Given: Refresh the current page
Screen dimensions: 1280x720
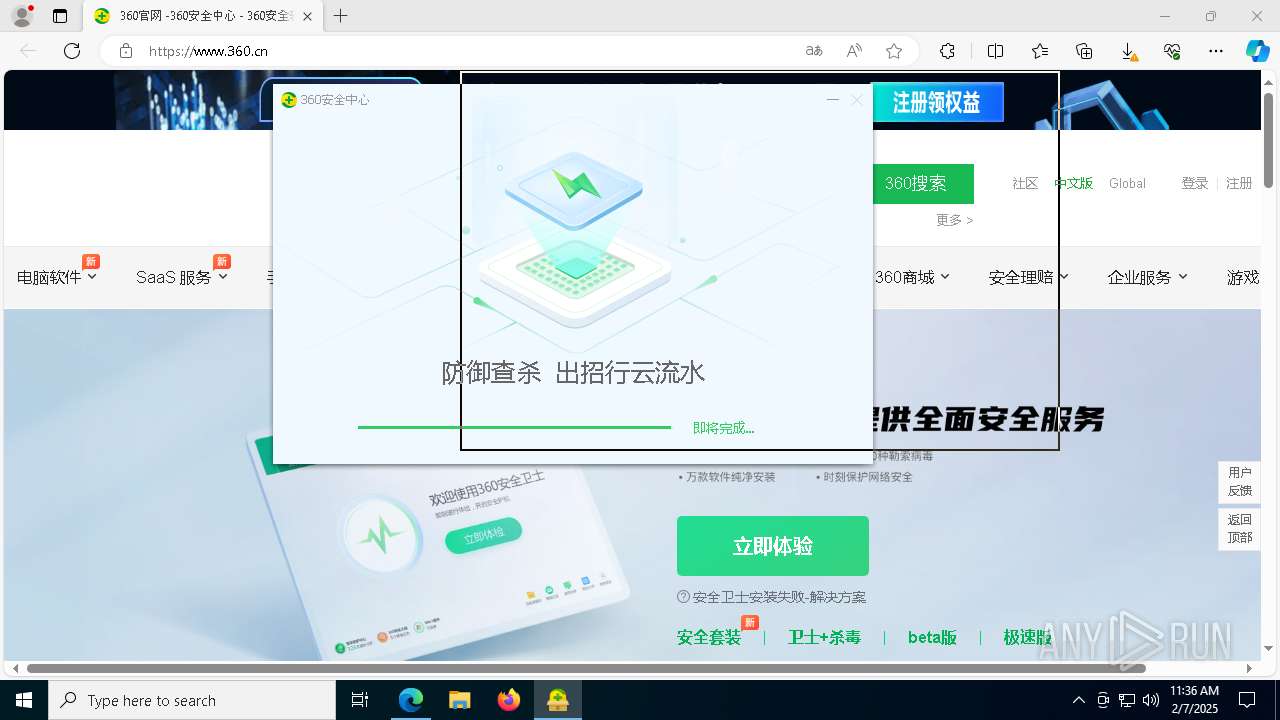Looking at the screenshot, I should [x=72, y=51].
